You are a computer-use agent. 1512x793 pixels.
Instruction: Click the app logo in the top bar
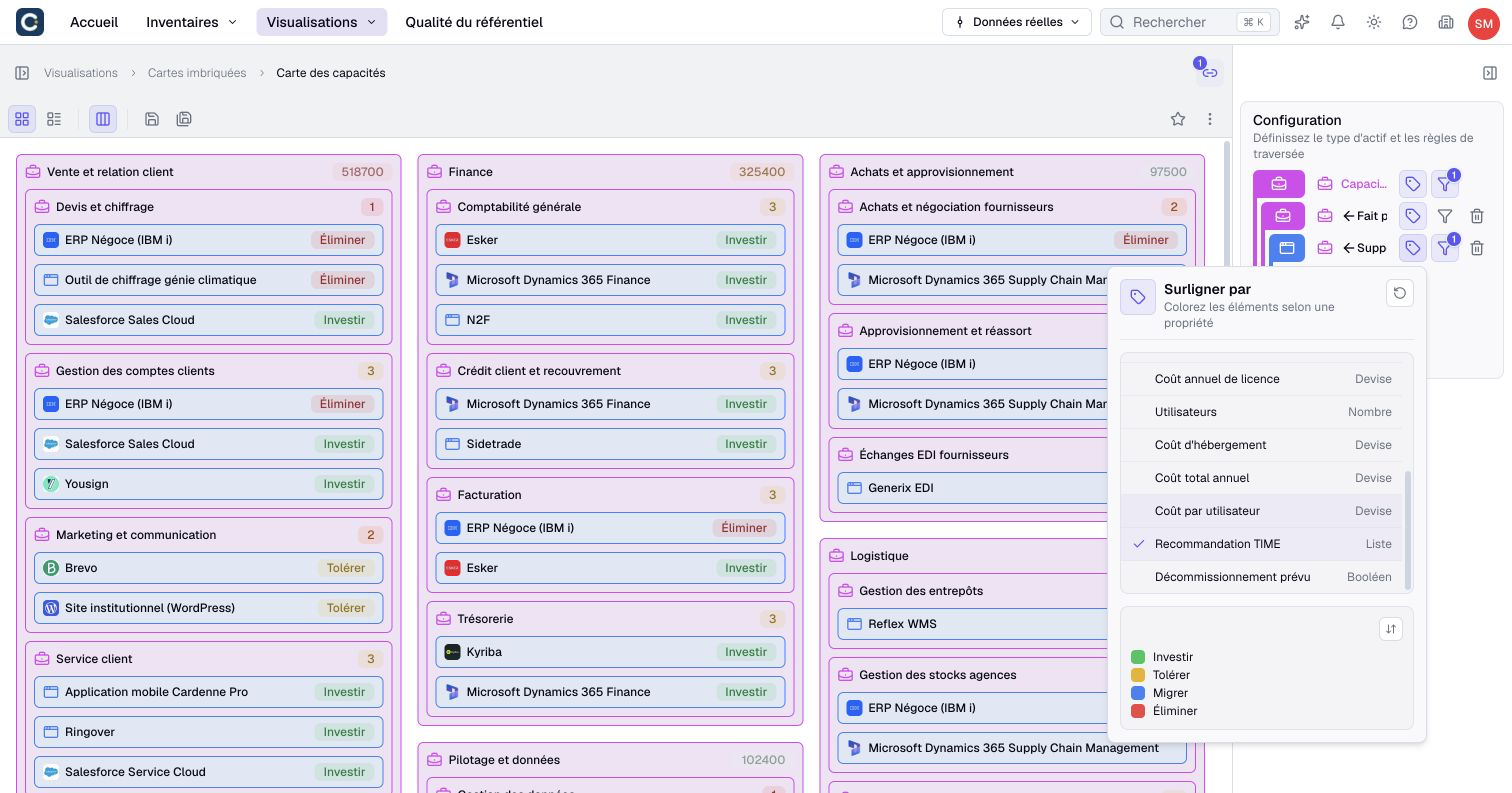[x=30, y=22]
